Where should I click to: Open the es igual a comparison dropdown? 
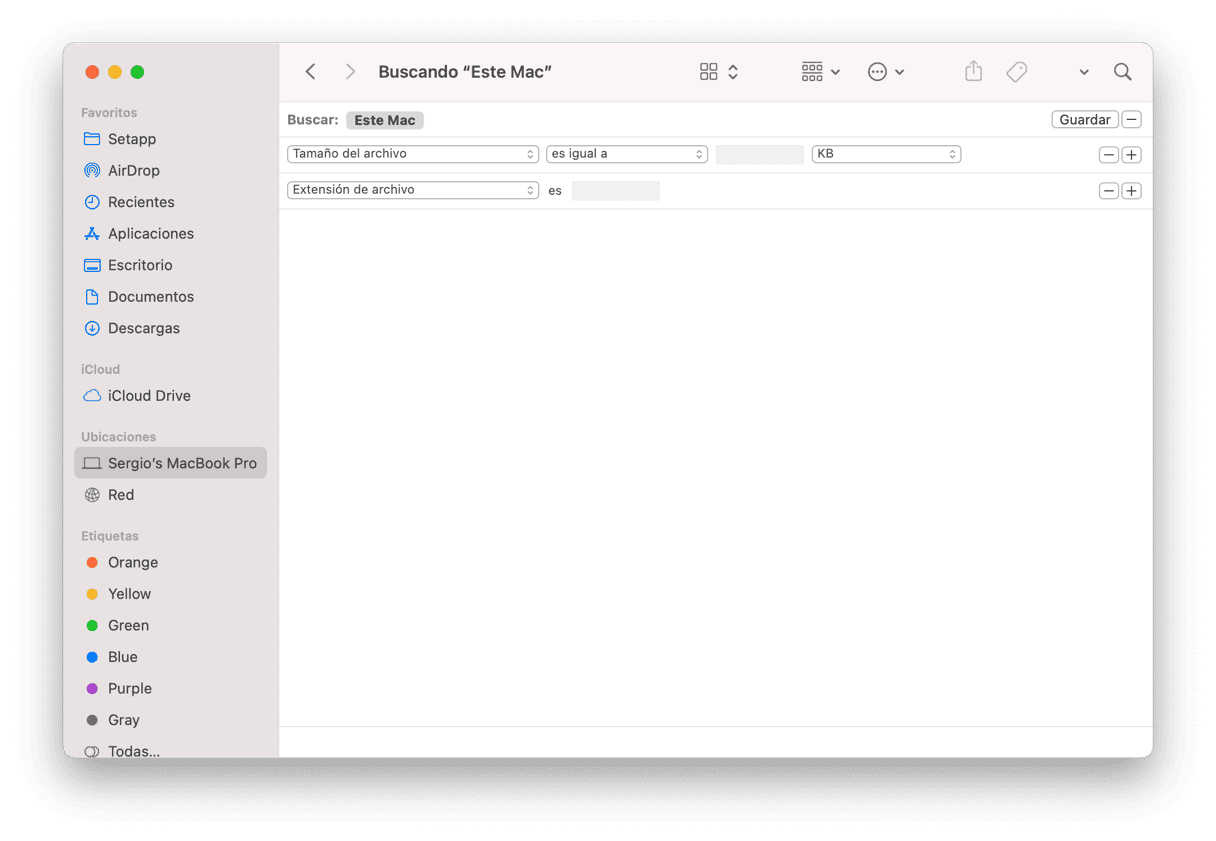(627, 154)
